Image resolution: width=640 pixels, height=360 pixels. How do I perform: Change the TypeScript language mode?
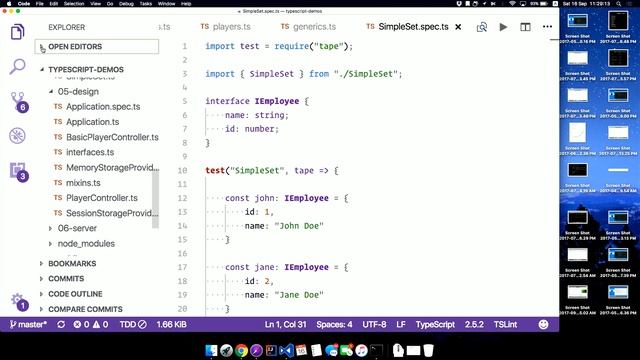pyautogui.click(x=435, y=324)
